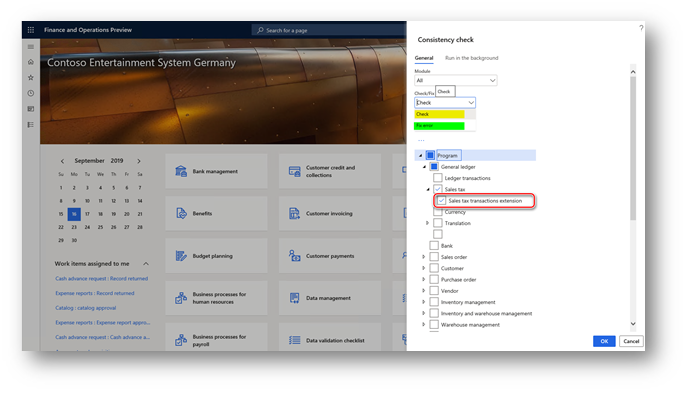Expand the Warehouse management tree node

[424, 325]
